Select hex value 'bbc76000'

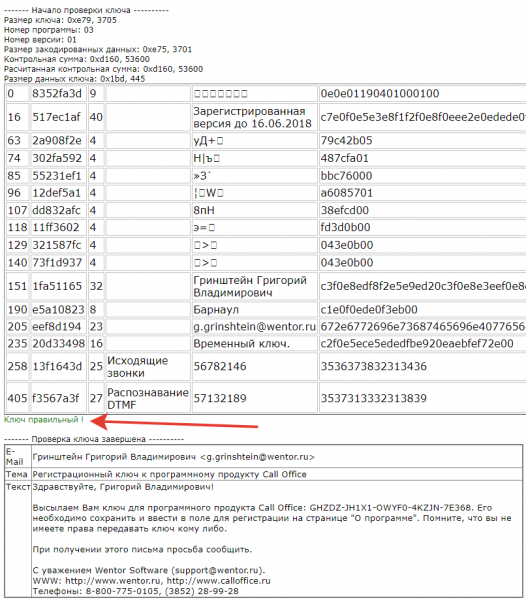click(346, 176)
